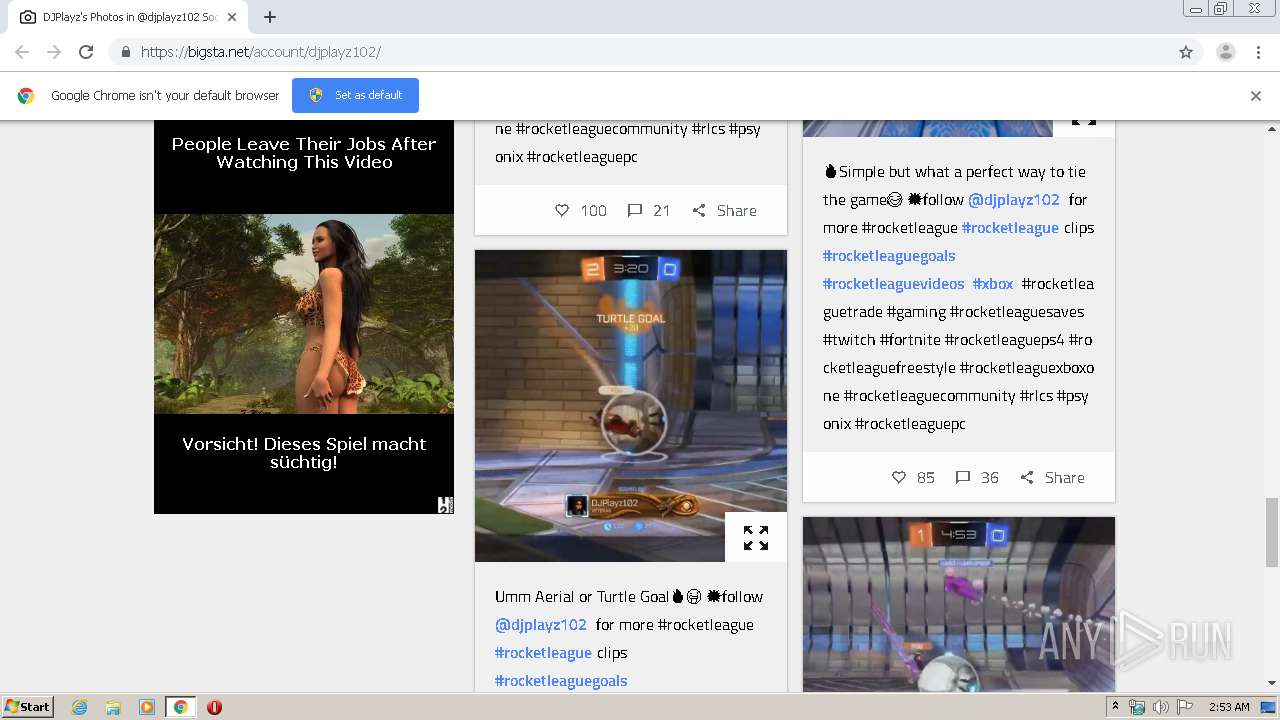Open network status tray icon
The height and width of the screenshot is (720, 1280).
tap(1137, 707)
